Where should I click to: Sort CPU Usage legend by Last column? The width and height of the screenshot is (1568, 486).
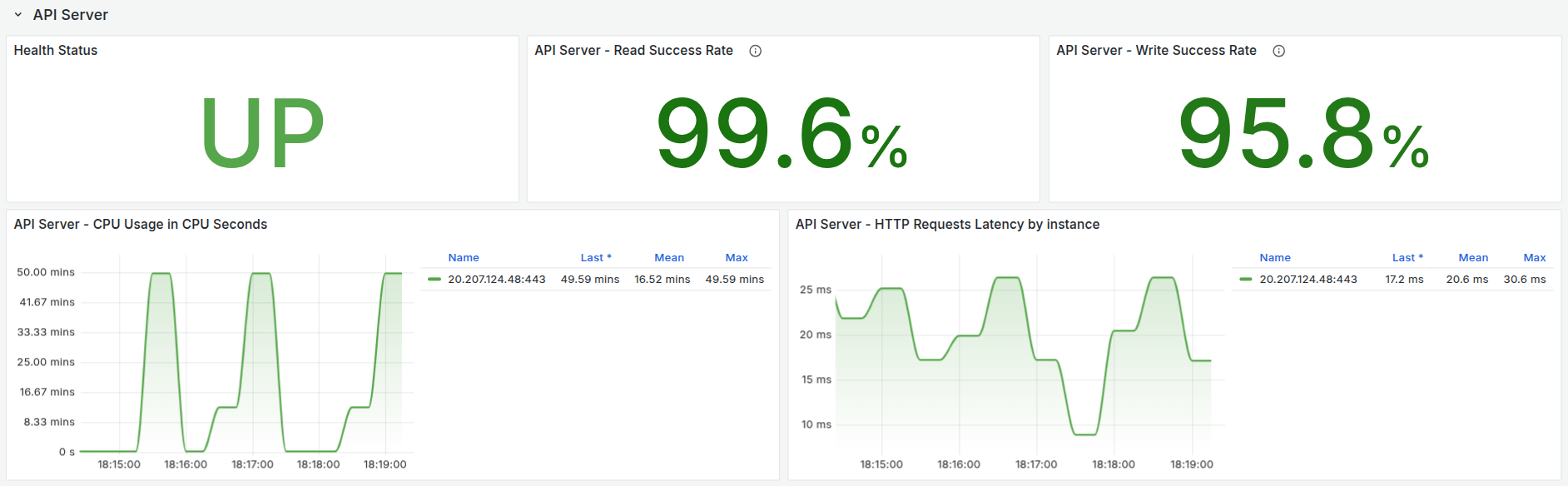point(595,258)
